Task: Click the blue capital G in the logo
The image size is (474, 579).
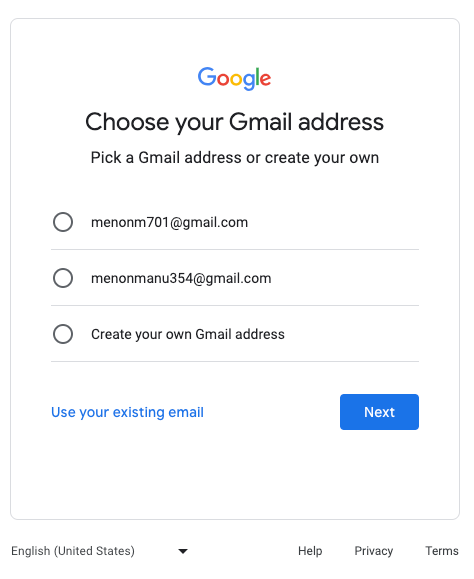Action: (207, 76)
